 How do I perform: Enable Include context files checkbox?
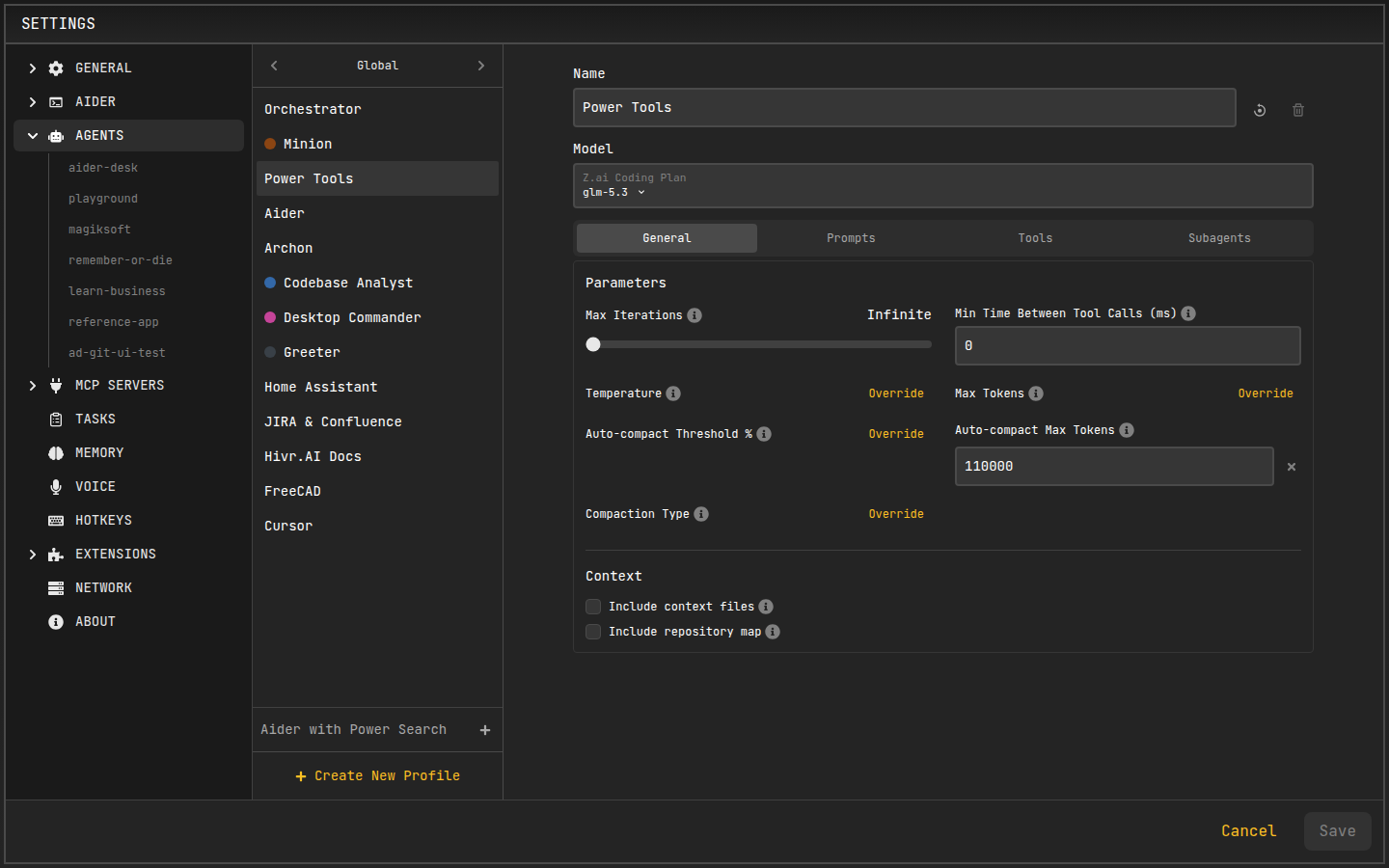click(x=593, y=607)
